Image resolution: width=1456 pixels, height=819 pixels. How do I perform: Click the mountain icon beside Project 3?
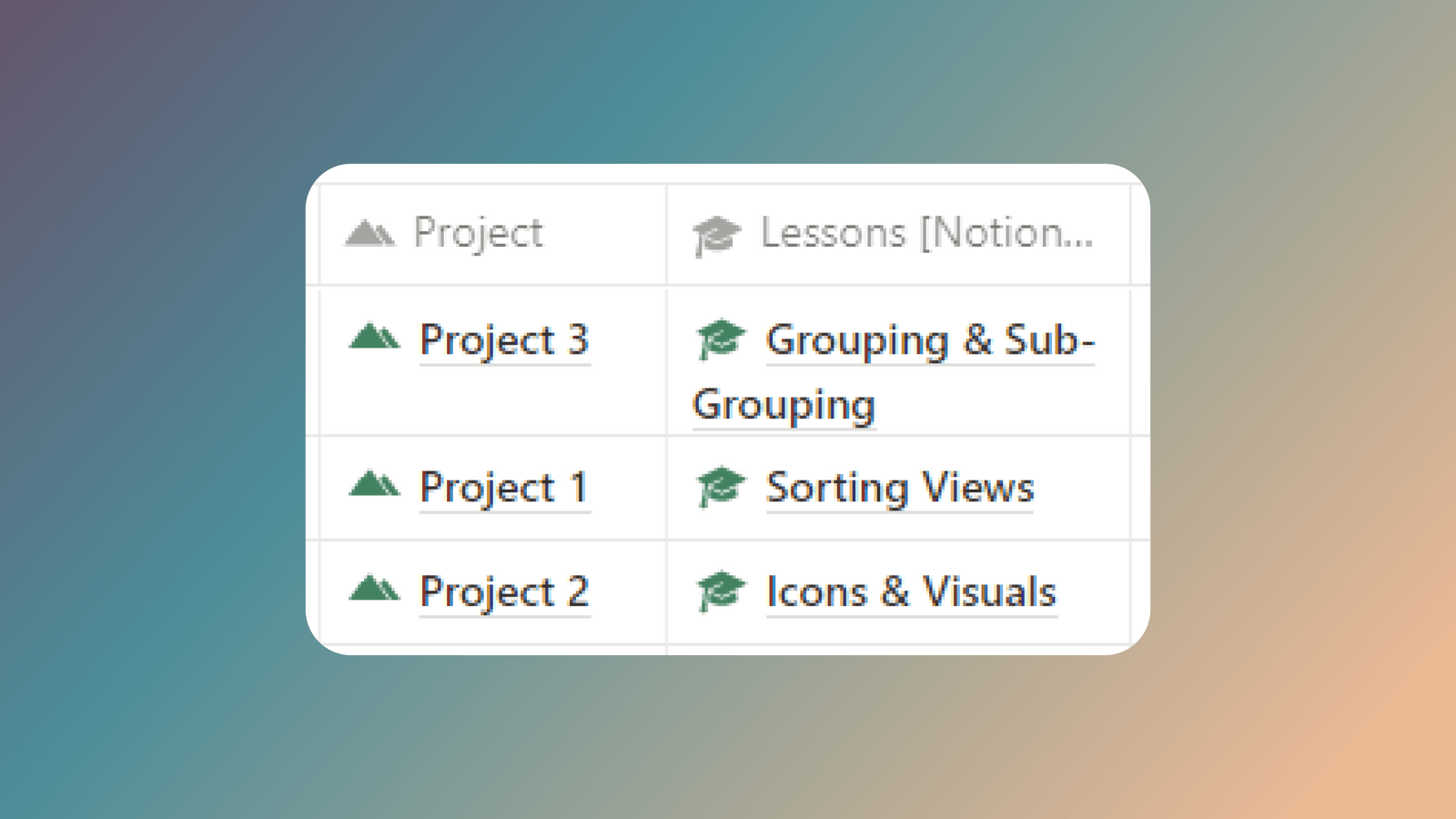(376, 339)
